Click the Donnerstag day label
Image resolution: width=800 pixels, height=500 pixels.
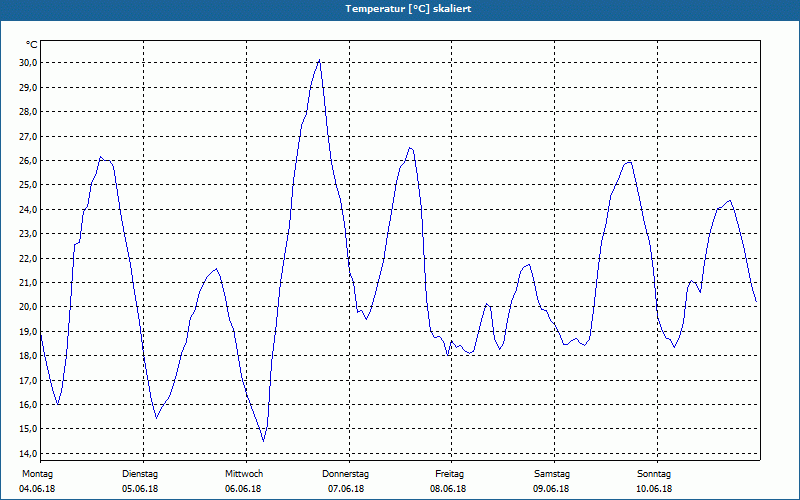[345, 474]
